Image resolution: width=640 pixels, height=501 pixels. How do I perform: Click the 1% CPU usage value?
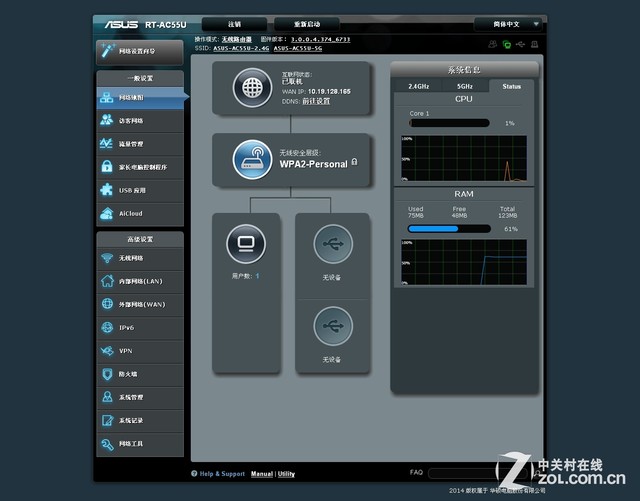click(x=509, y=123)
